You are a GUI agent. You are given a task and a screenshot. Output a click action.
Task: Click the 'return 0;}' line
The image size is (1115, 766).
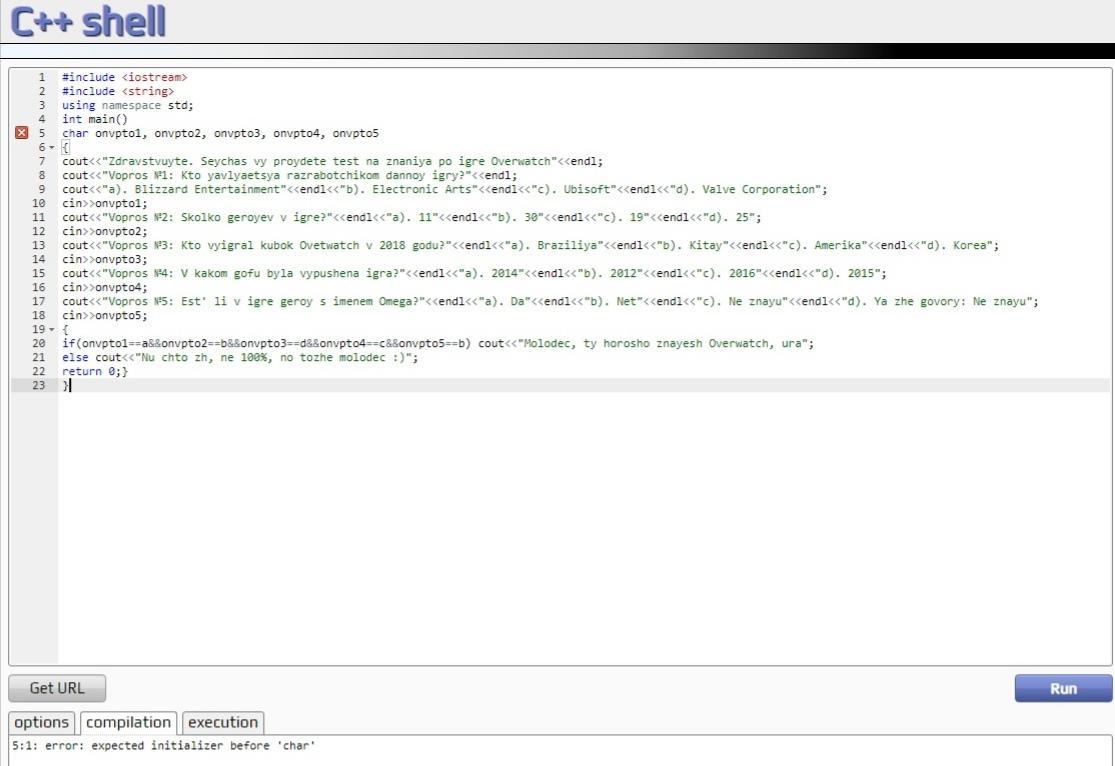click(x=95, y=371)
